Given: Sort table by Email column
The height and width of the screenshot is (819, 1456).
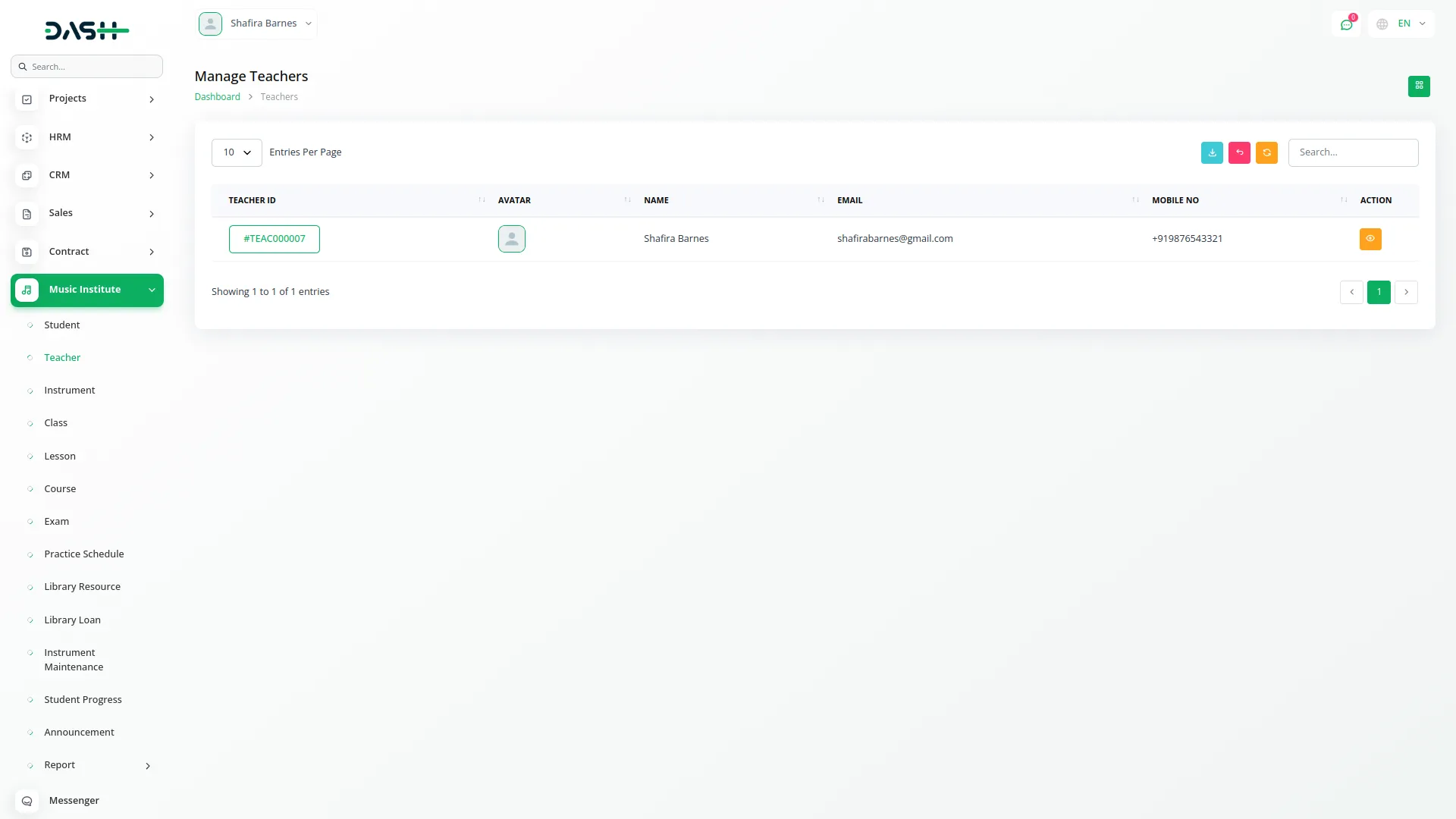Looking at the screenshot, I should click(x=849, y=200).
